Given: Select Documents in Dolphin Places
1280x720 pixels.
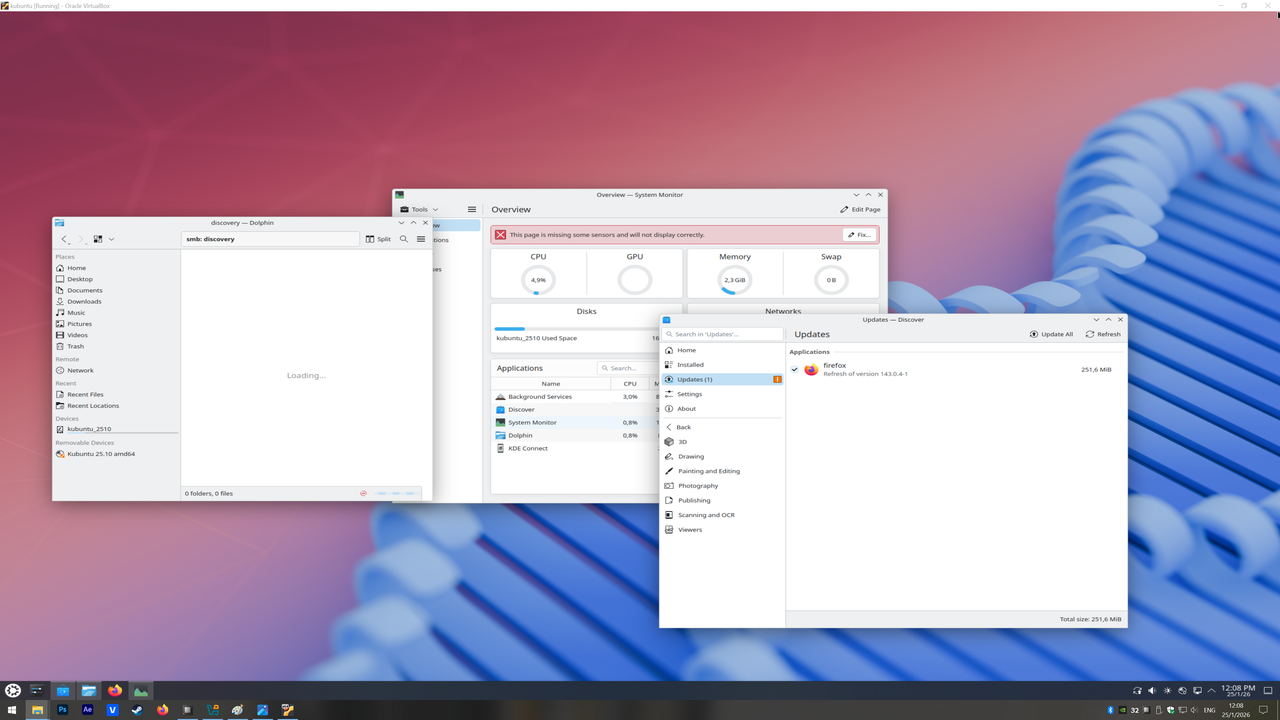Looking at the screenshot, I should [116, 290].
